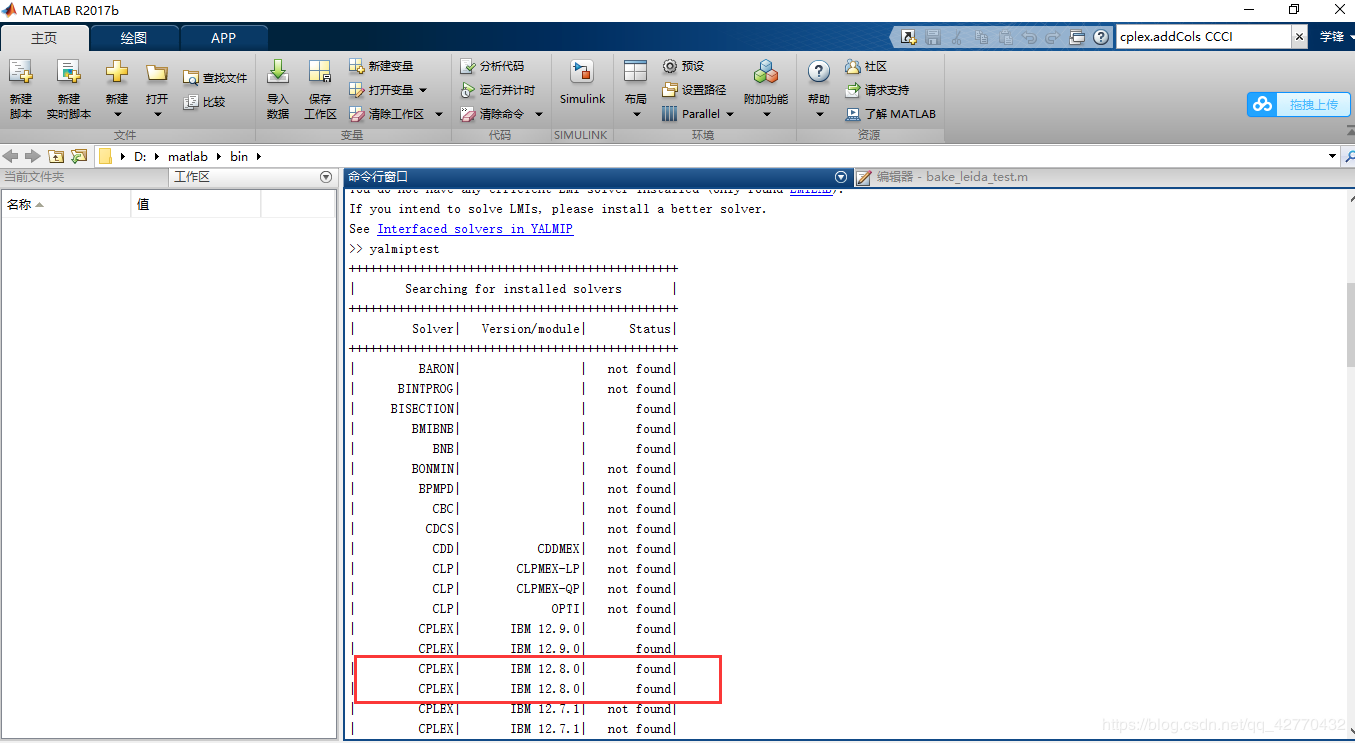1355x743 pixels.
Task: Open the 工作区 panel actions menu
Action: coord(325,177)
